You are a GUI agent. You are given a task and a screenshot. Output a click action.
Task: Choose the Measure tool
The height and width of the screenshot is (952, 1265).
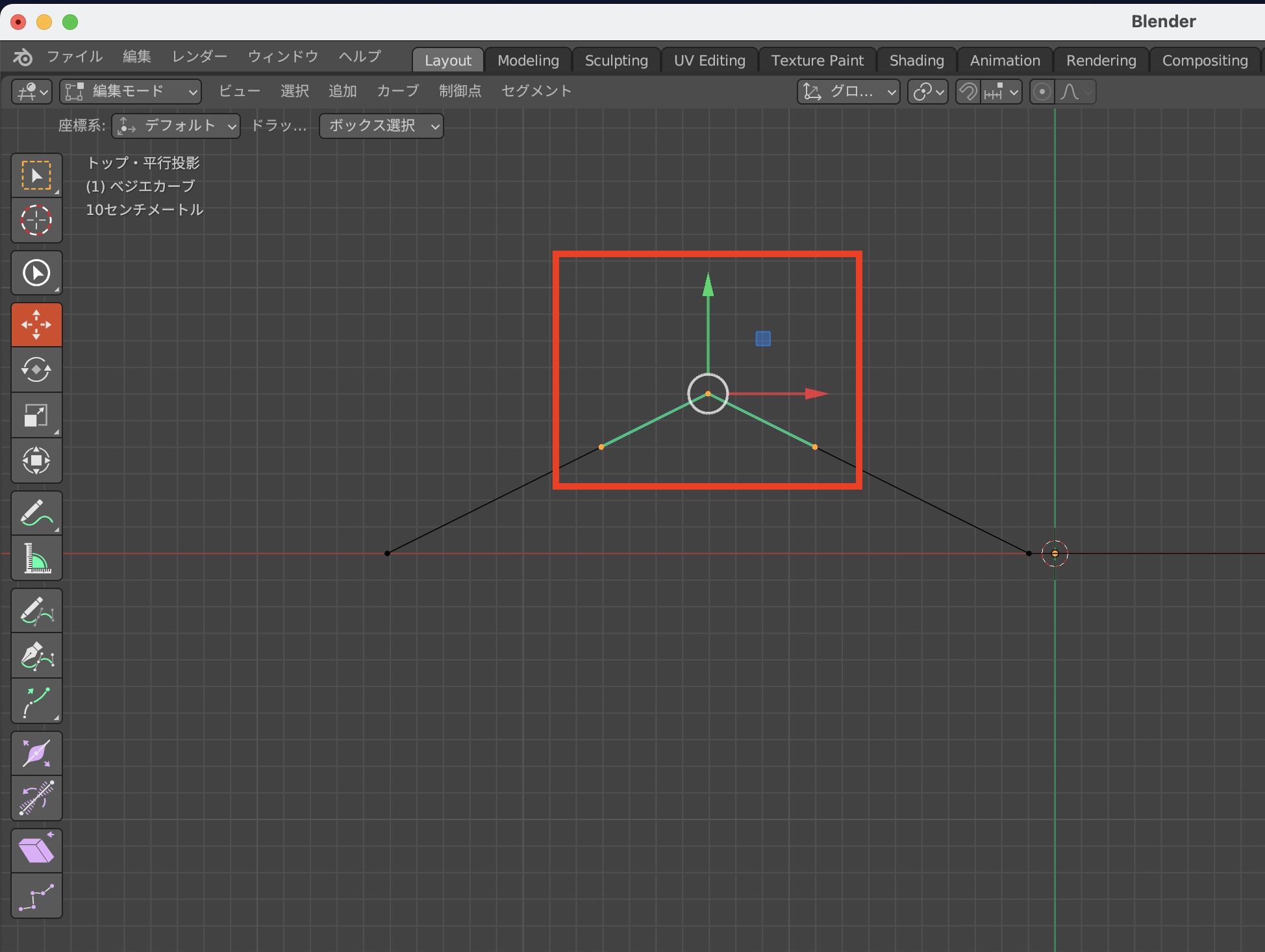36,558
